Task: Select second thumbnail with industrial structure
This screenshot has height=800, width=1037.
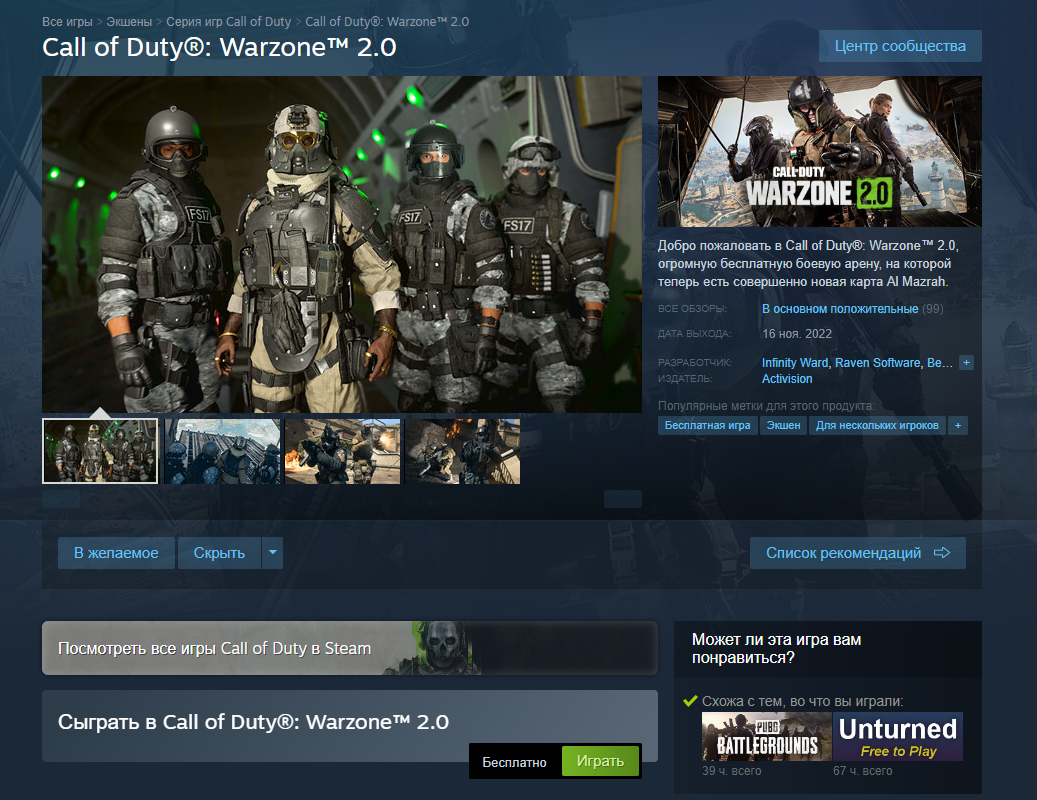Action: click(x=222, y=451)
